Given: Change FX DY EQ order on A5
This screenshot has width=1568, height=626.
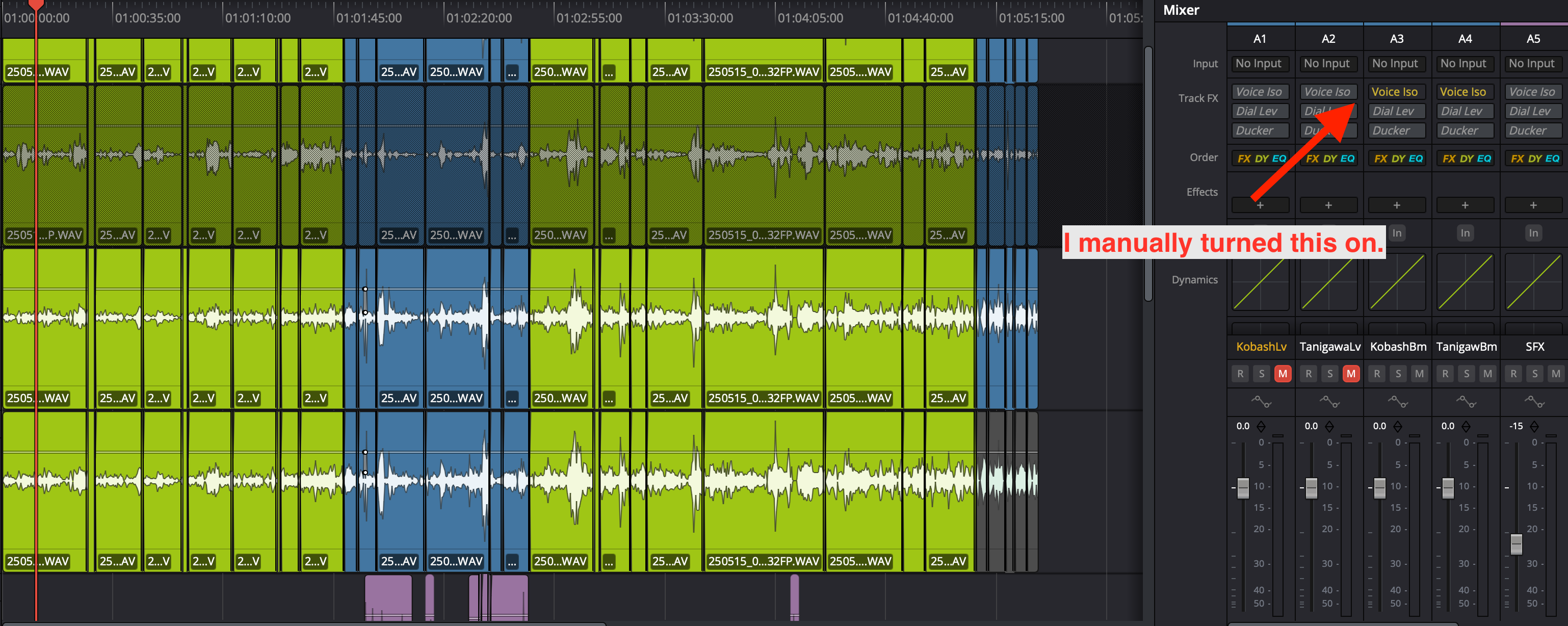Looking at the screenshot, I should (x=1533, y=159).
